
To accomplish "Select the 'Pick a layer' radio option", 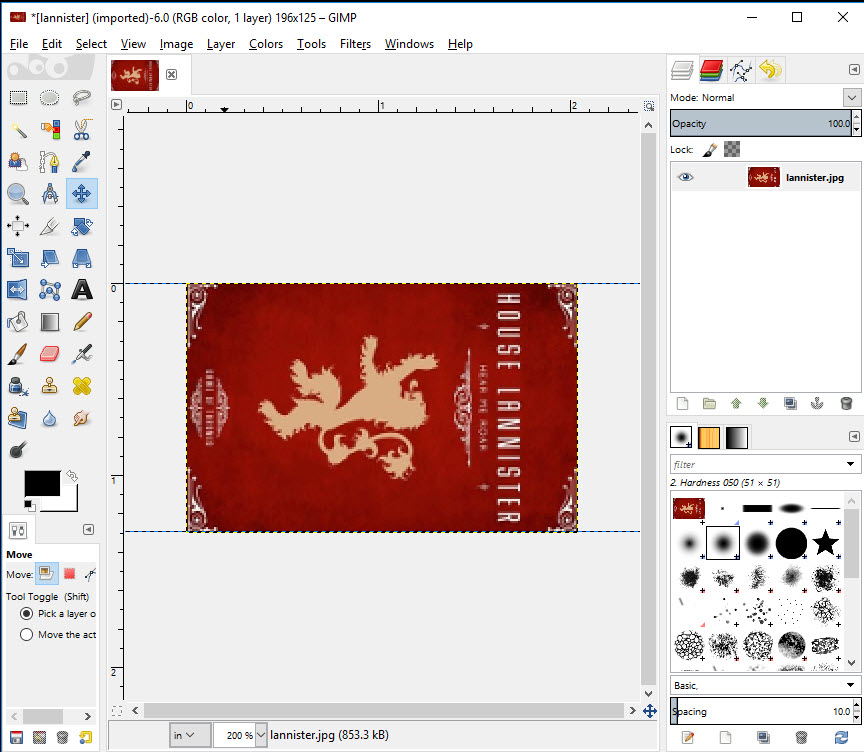I will (26, 613).
